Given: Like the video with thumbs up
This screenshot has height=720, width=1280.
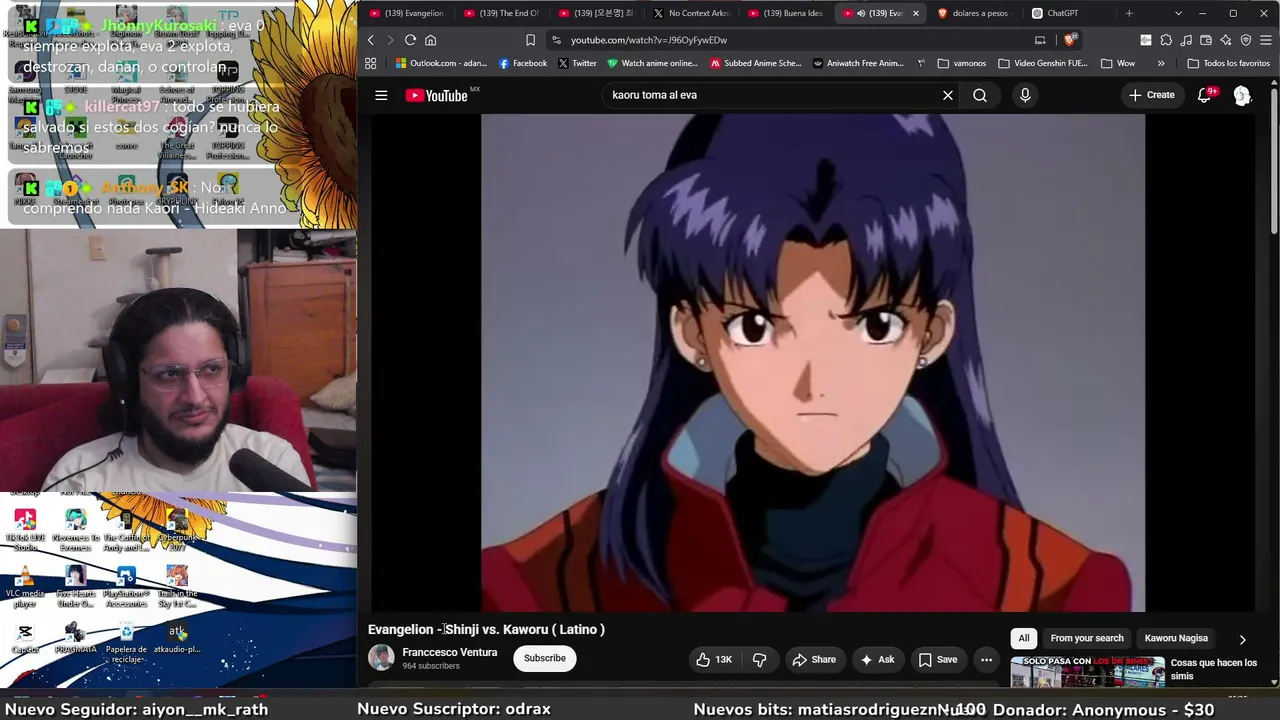Looking at the screenshot, I should (714, 659).
